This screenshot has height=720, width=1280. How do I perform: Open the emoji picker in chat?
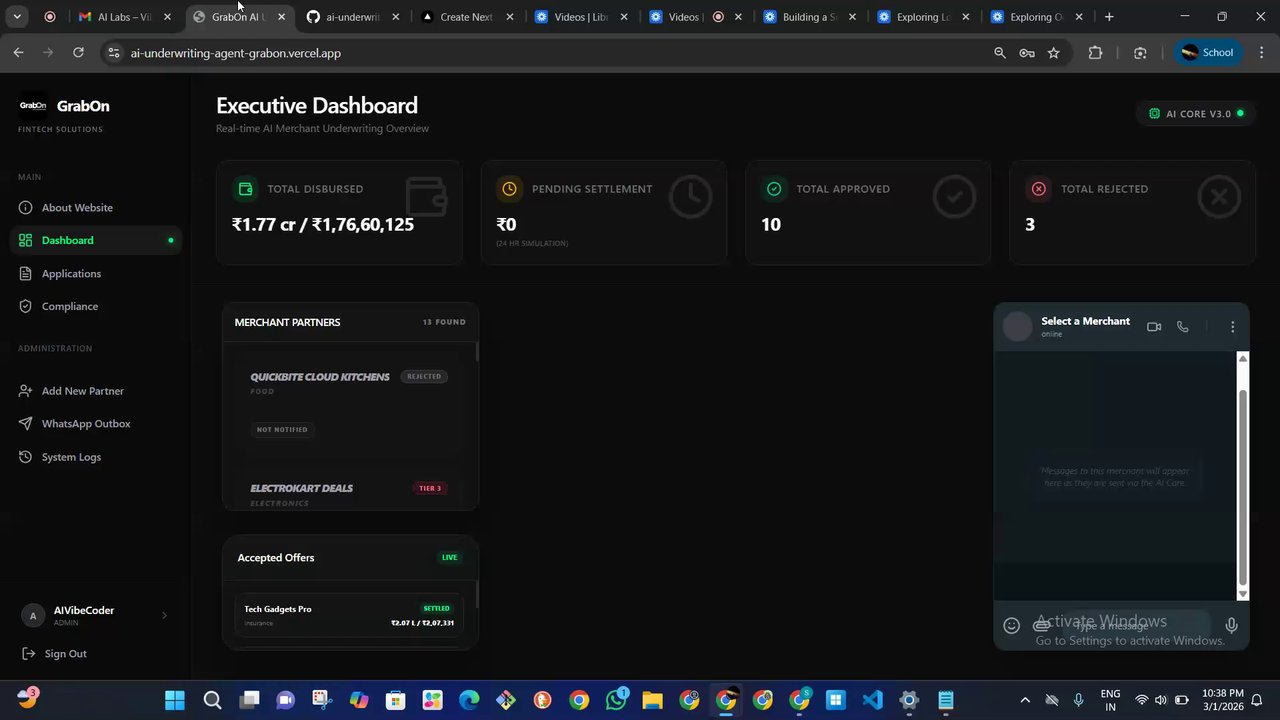point(1011,626)
